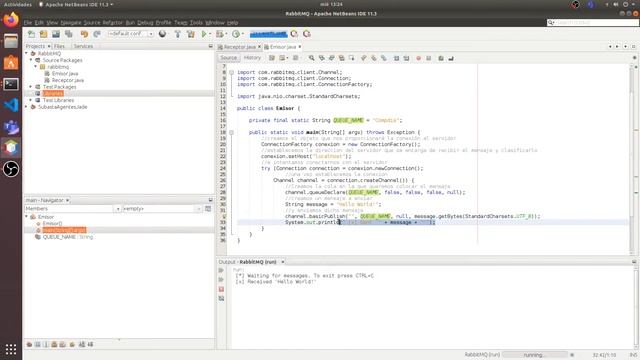Screen dimensions: 640x360
Task: Click the Undo toolbar icon
Action: pos(84,34)
